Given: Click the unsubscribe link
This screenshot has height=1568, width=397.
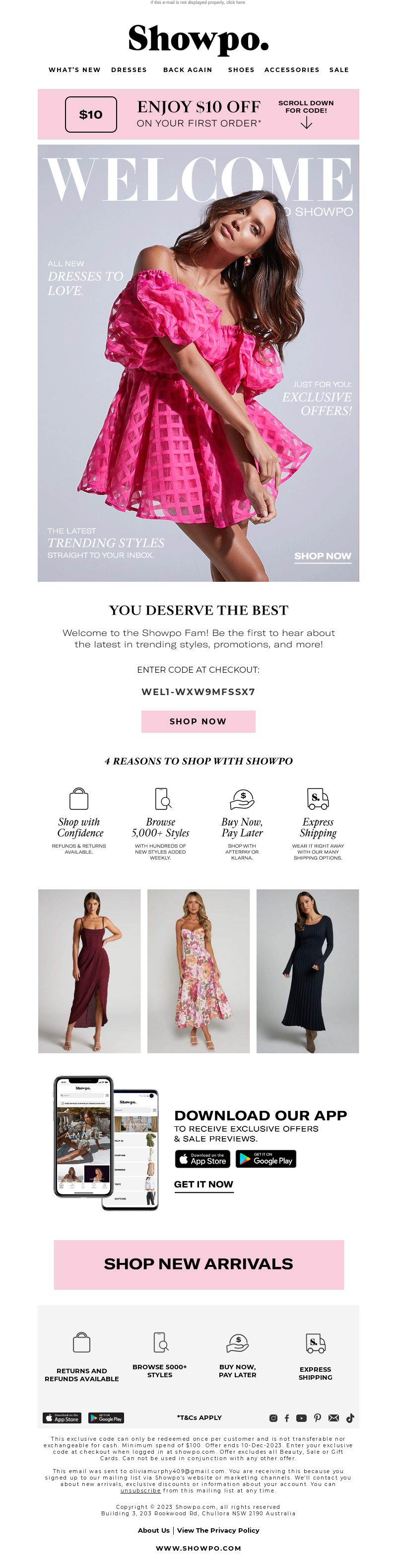Looking at the screenshot, I should [x=140, y=1490].
